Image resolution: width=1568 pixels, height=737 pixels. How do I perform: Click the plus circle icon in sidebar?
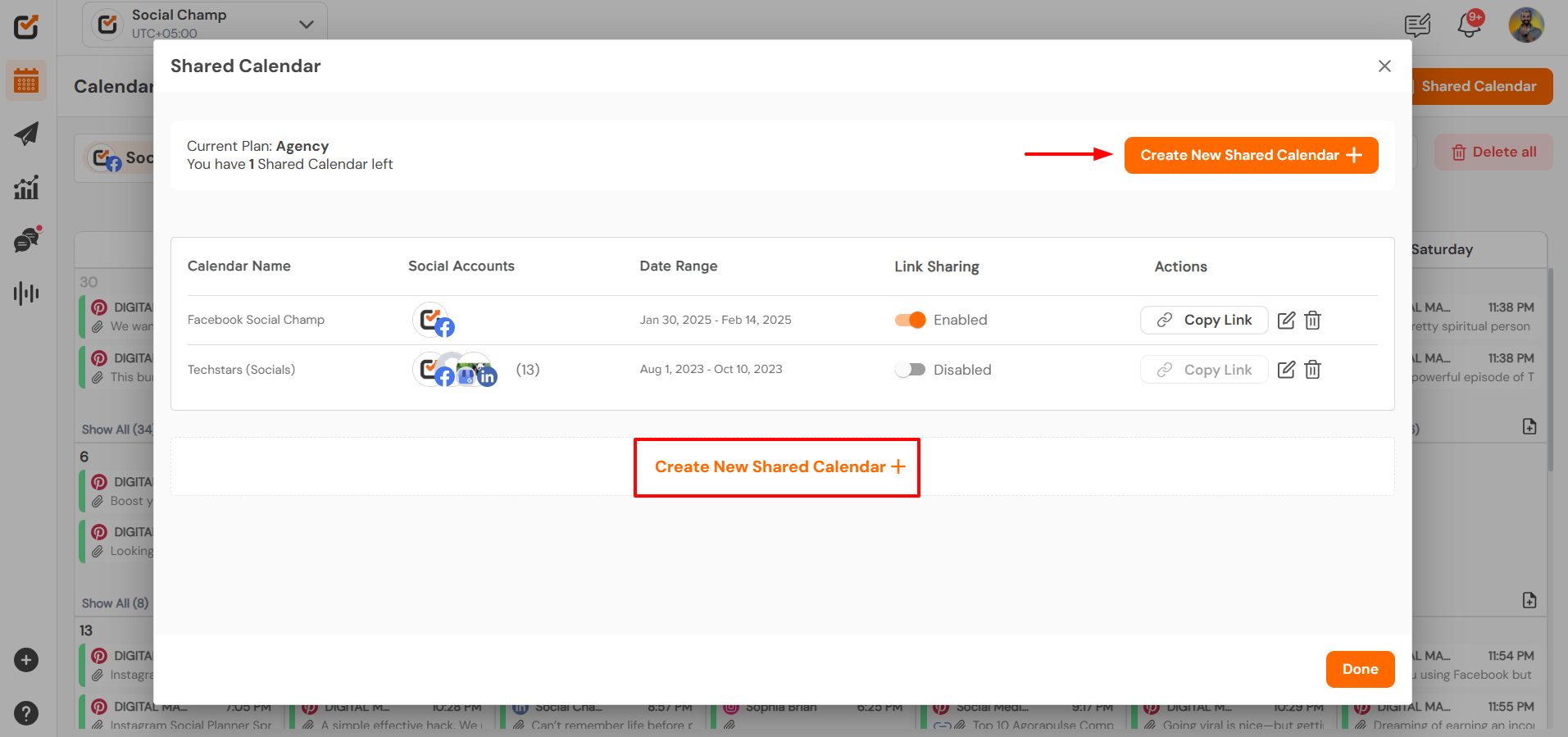[26, 660]
